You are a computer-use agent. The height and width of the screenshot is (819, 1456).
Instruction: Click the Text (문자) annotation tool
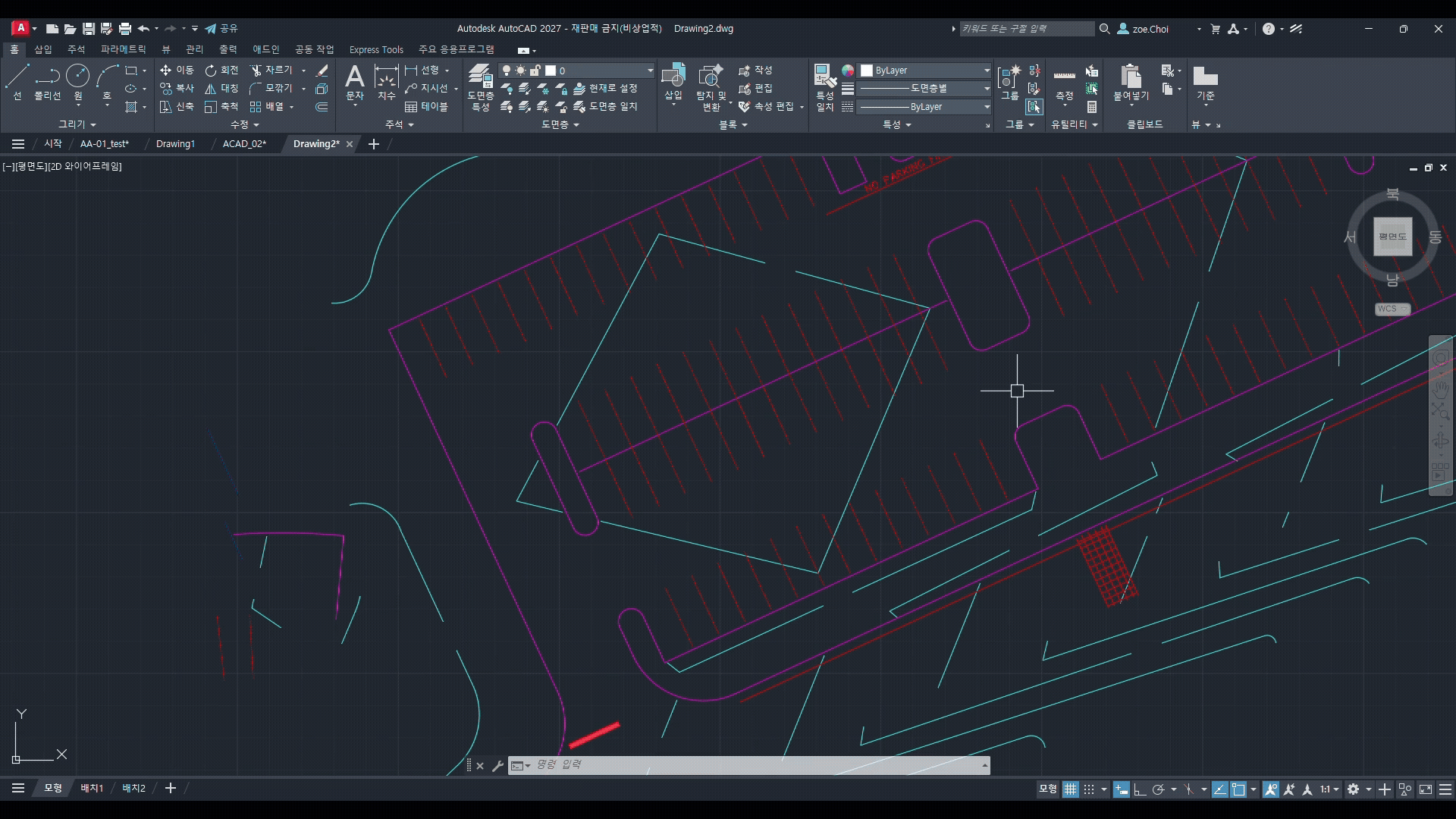point(354,82)
